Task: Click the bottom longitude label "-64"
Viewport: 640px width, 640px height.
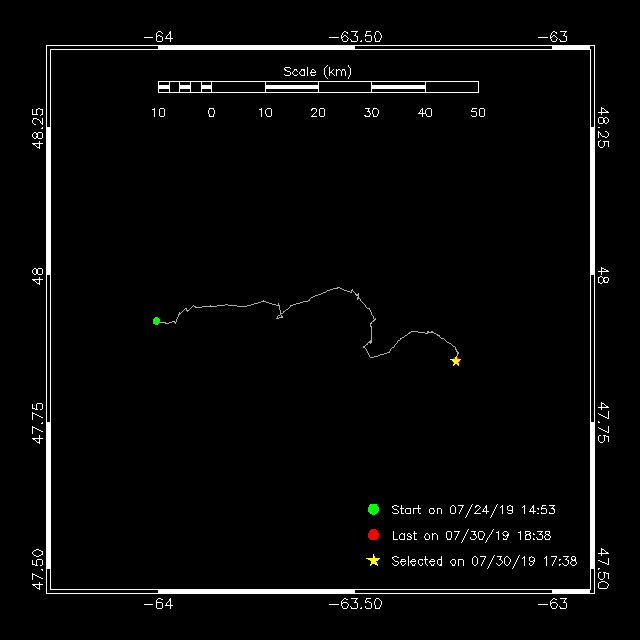Action: tap(158, 604)
